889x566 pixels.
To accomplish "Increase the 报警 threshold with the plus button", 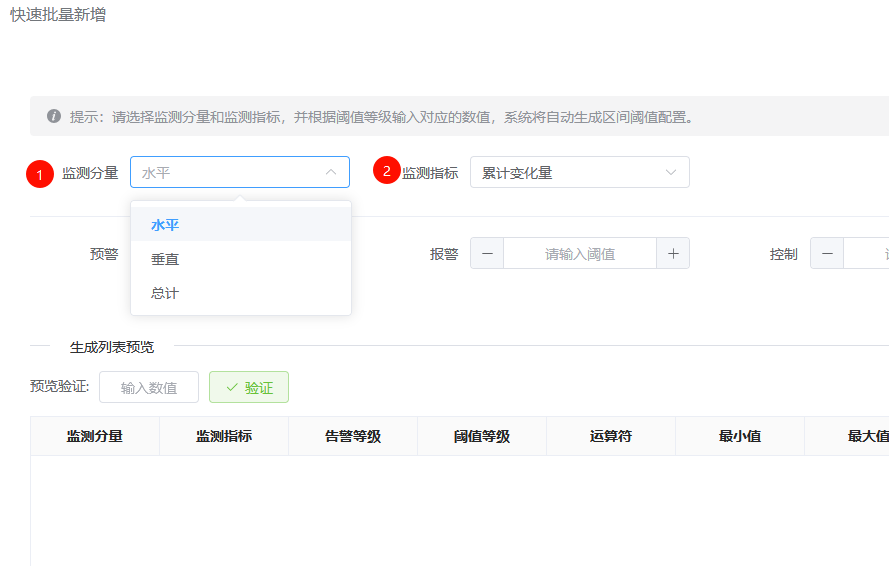I will [673, 254].
